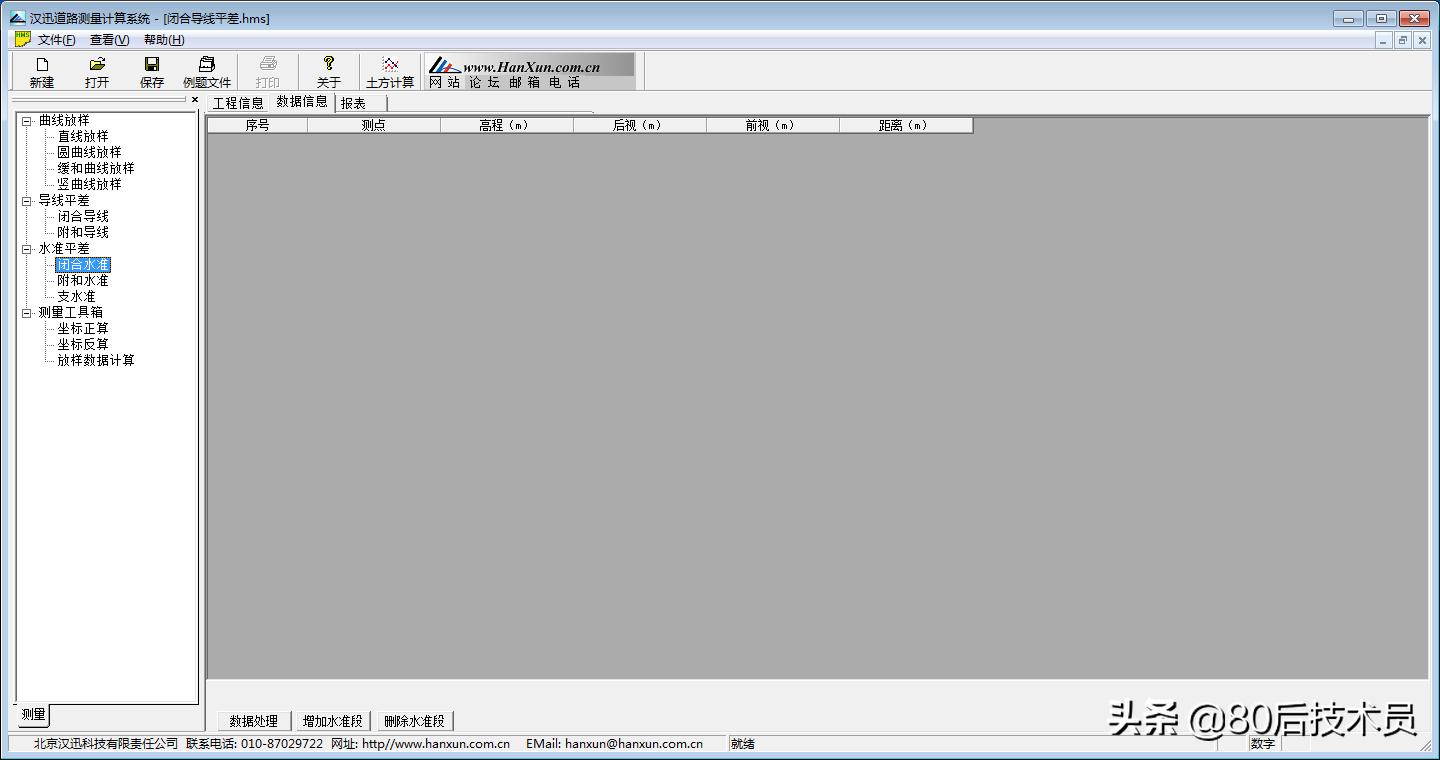
Task: Click the 打印 (Print) printer icon
Action: 268,64
